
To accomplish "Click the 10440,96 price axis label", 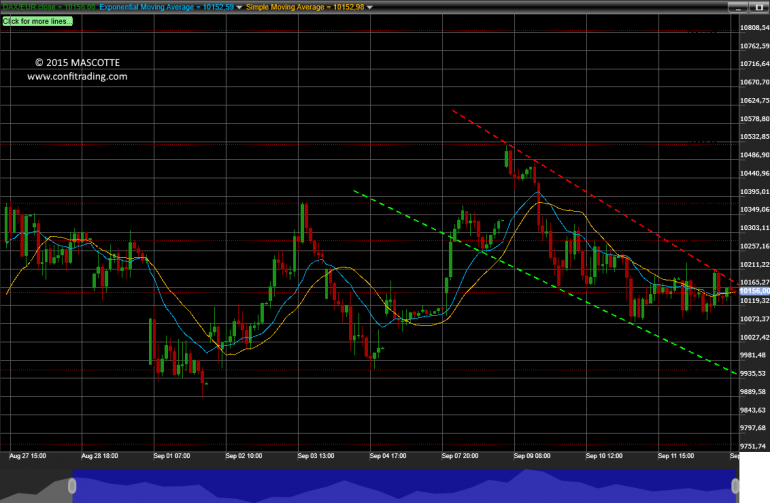I will (755, 173).
